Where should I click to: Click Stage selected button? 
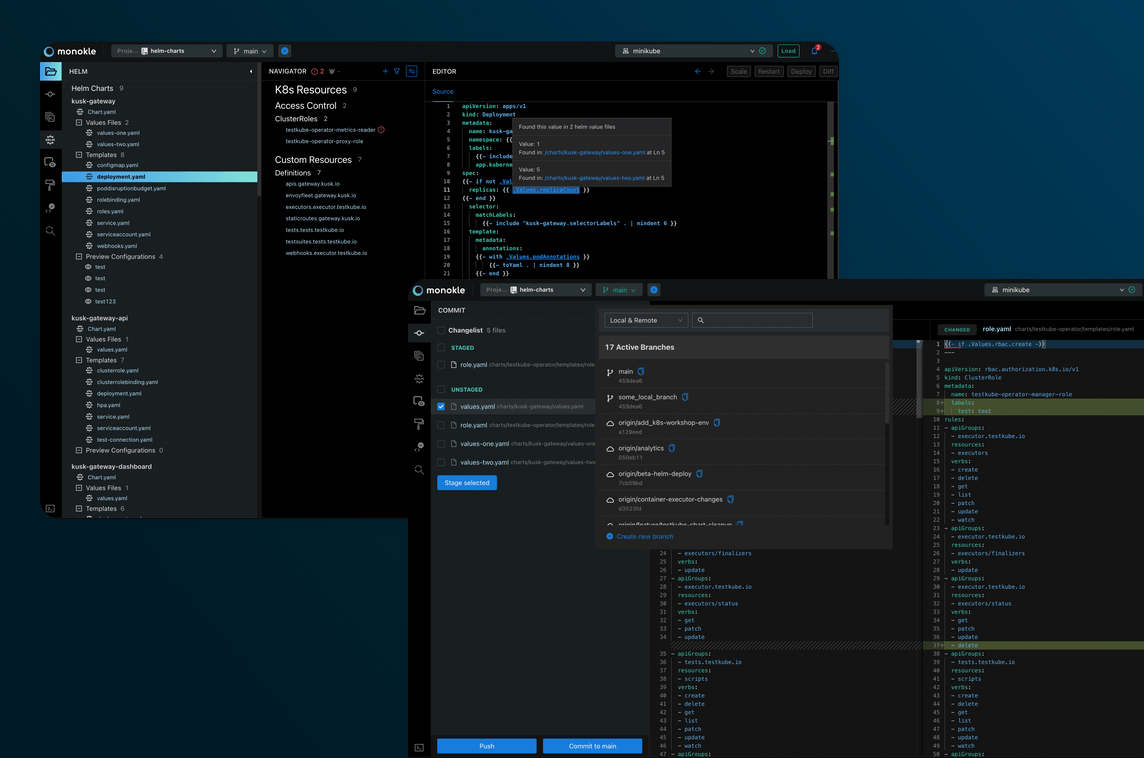(x=467, y=483)
